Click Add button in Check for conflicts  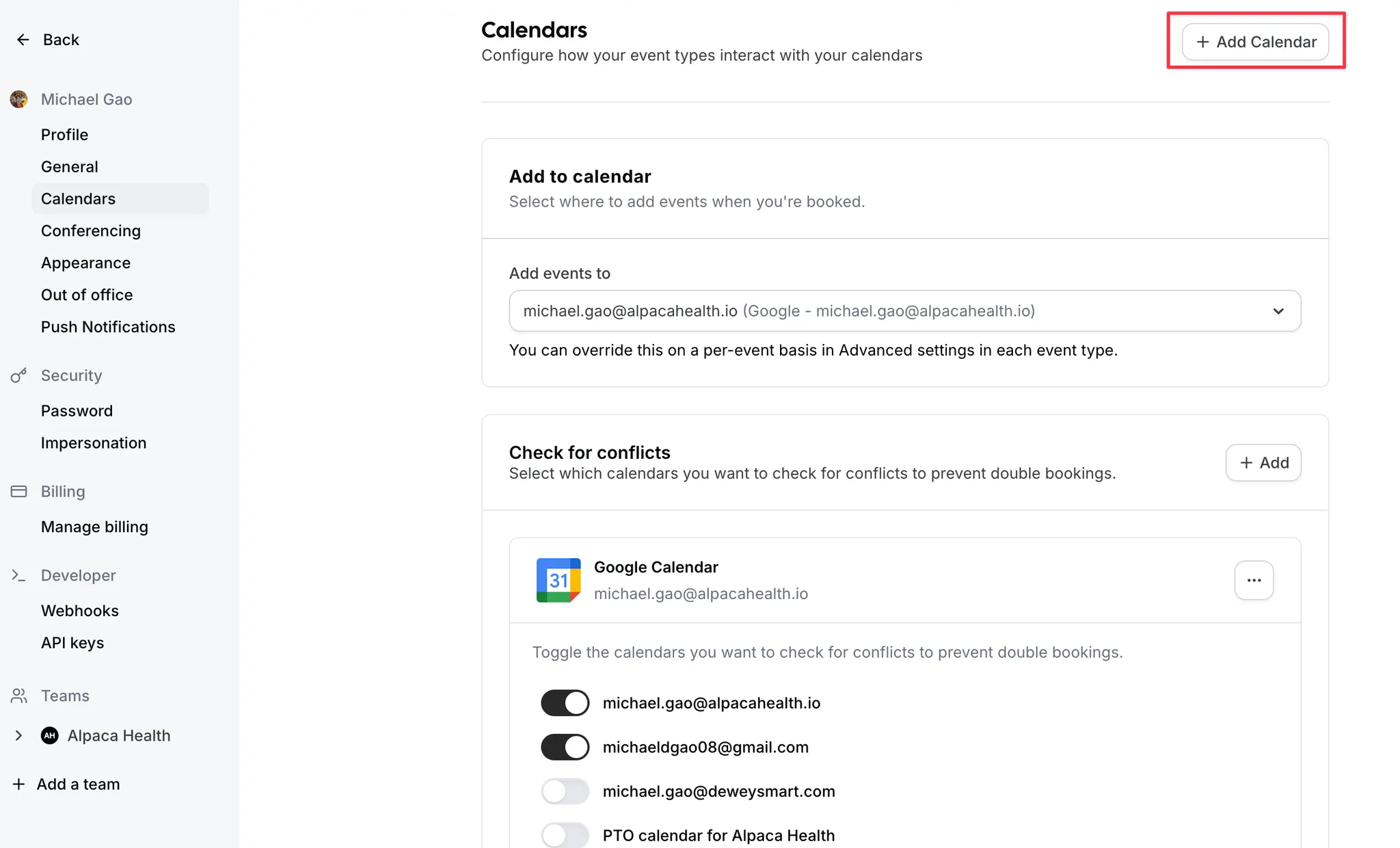pos(1263,463)
